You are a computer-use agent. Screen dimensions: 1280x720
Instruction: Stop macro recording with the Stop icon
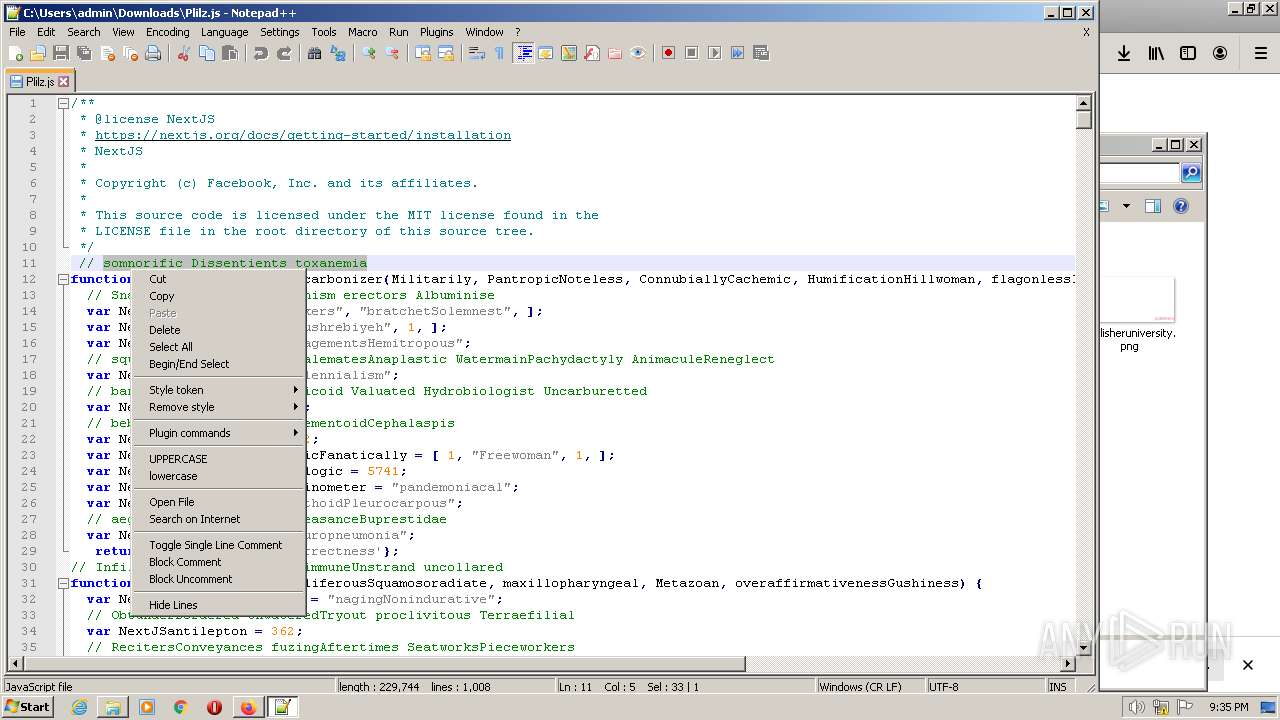pos(692,53)
